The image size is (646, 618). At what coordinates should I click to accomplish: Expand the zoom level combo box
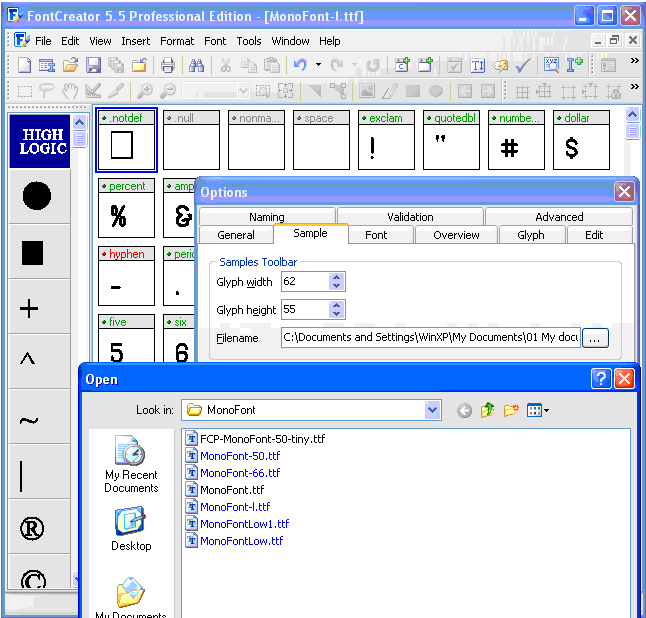point(243,91)
